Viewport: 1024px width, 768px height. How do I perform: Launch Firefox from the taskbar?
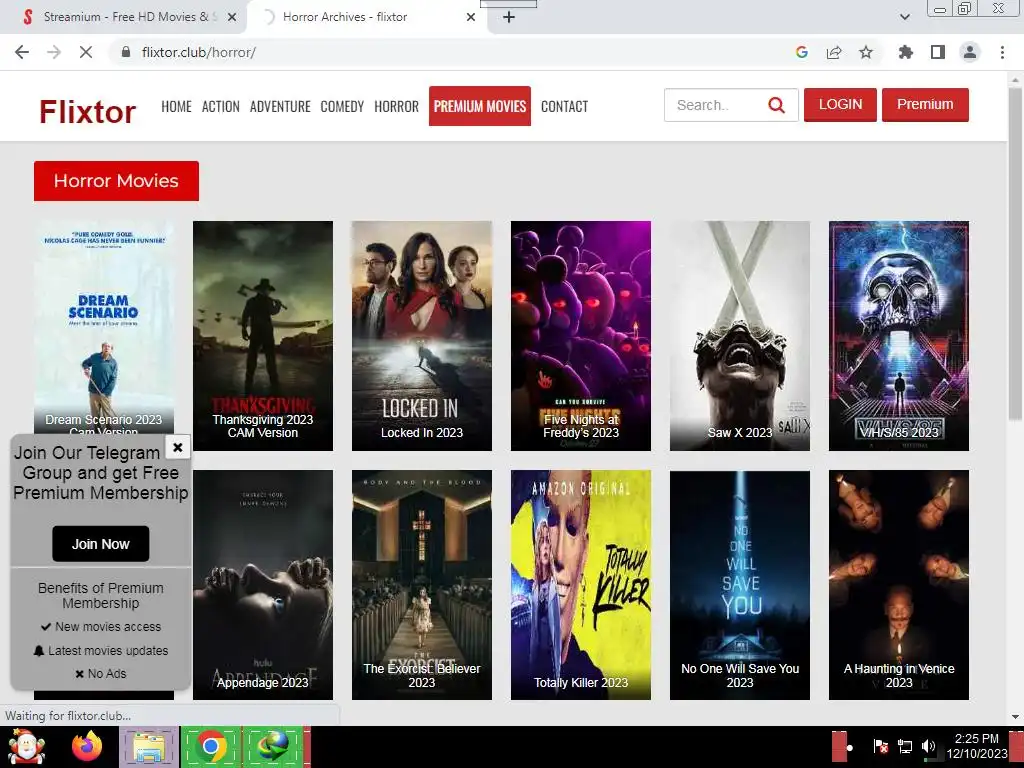tap(87, 746)
